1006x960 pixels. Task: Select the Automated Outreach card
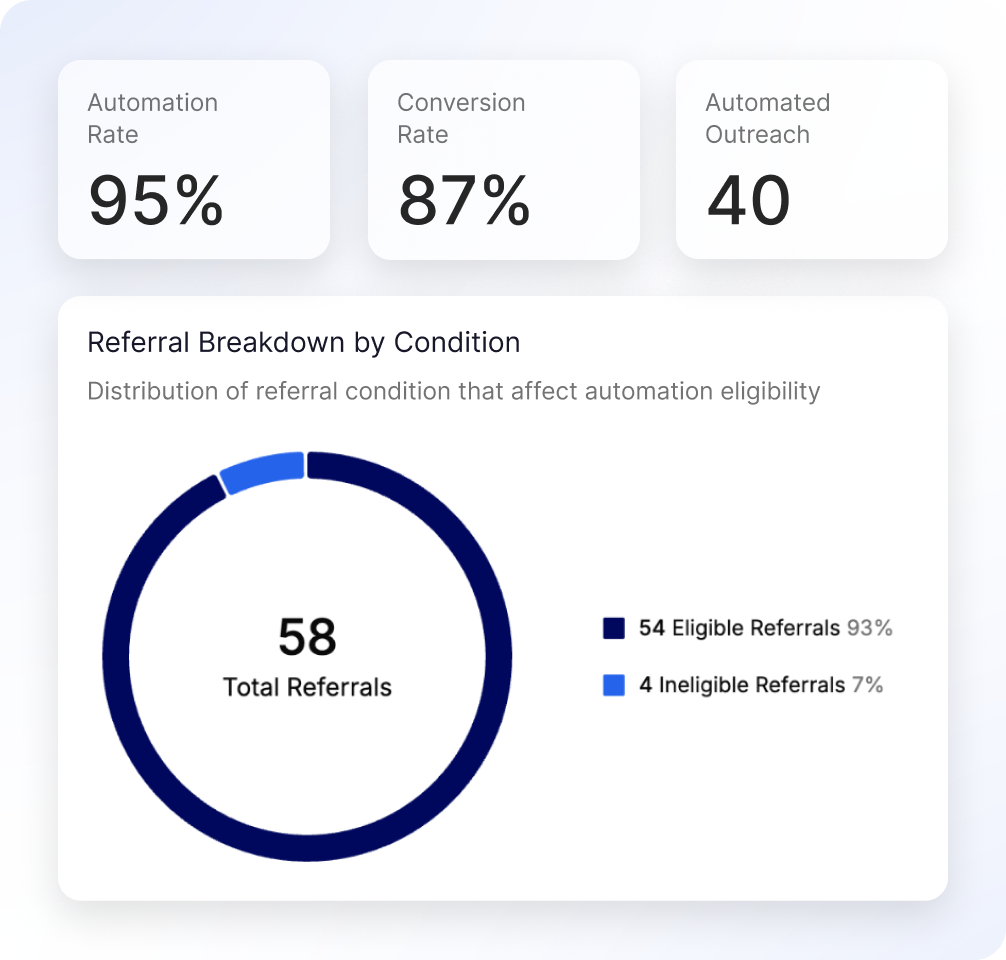click(x=812, y=160)
